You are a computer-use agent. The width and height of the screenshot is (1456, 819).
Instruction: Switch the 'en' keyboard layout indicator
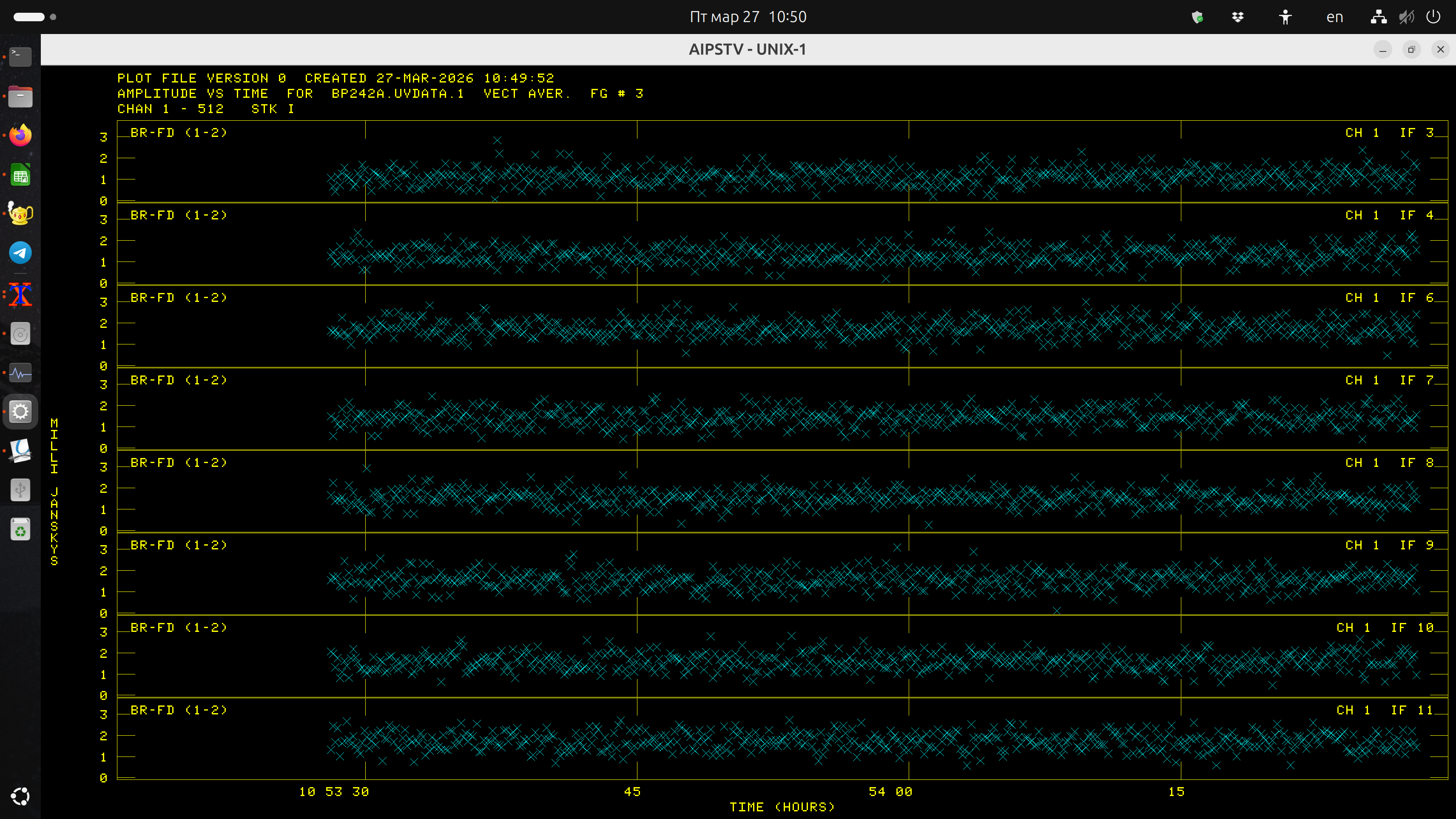click(1334, 17)
